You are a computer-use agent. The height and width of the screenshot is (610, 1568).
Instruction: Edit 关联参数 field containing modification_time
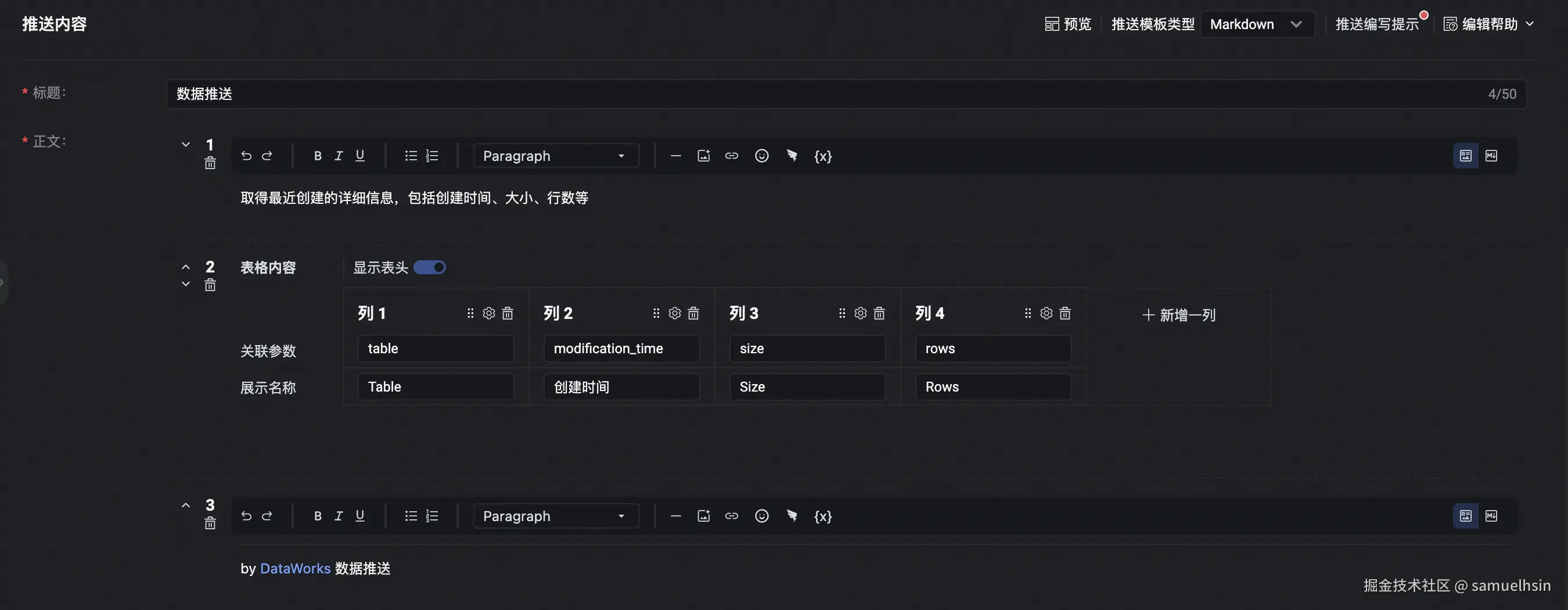[621, 348]
